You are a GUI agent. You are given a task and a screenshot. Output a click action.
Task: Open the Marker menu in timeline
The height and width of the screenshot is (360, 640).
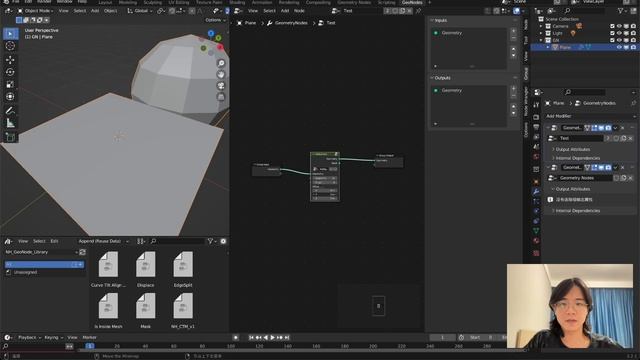(89, 338)
